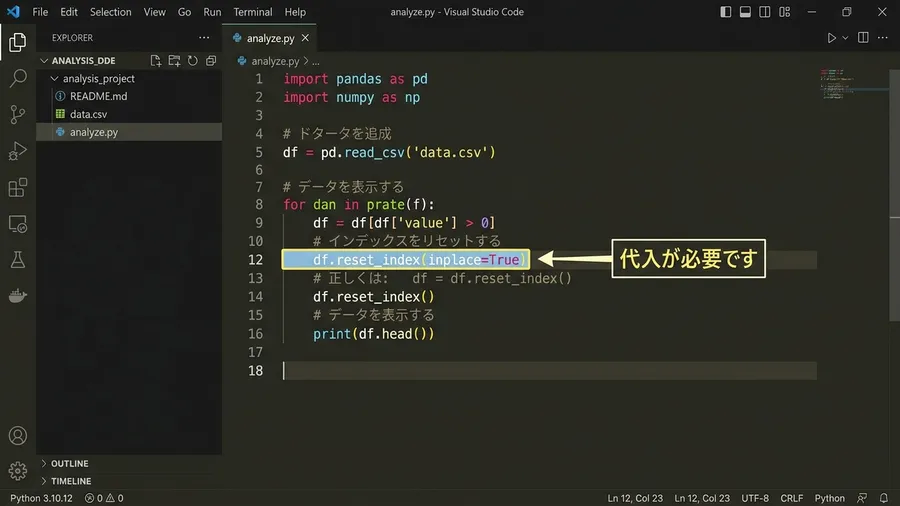This screenshot has height=506, width=900.
Task: Open the Manage gear menu
Action: pos(18,471)
